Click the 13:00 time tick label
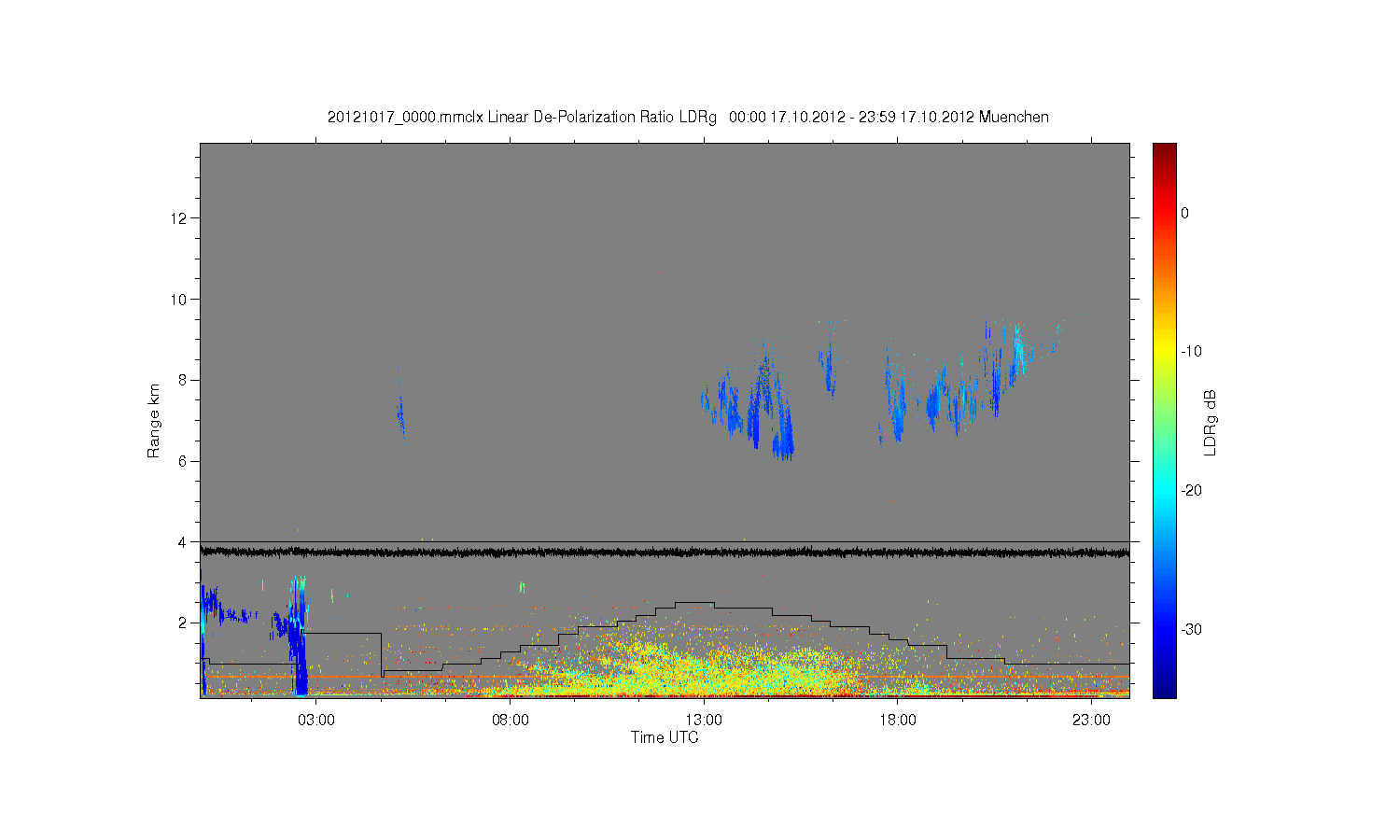1400x840 pixels. tap(704, 721)
